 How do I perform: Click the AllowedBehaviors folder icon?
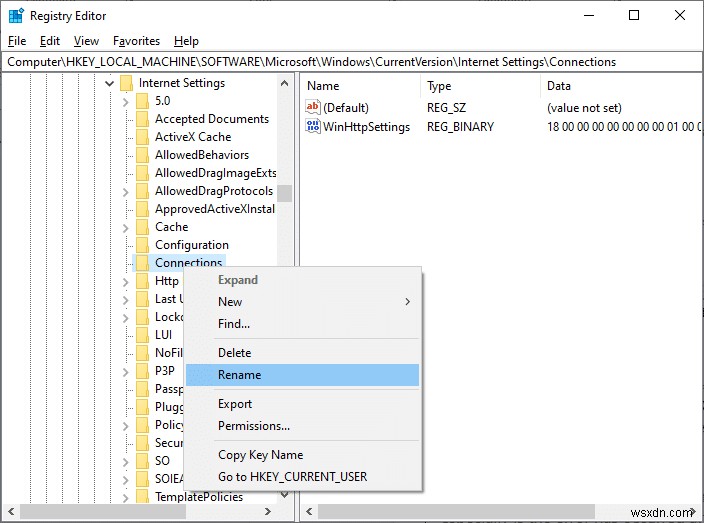coord(142,155)
